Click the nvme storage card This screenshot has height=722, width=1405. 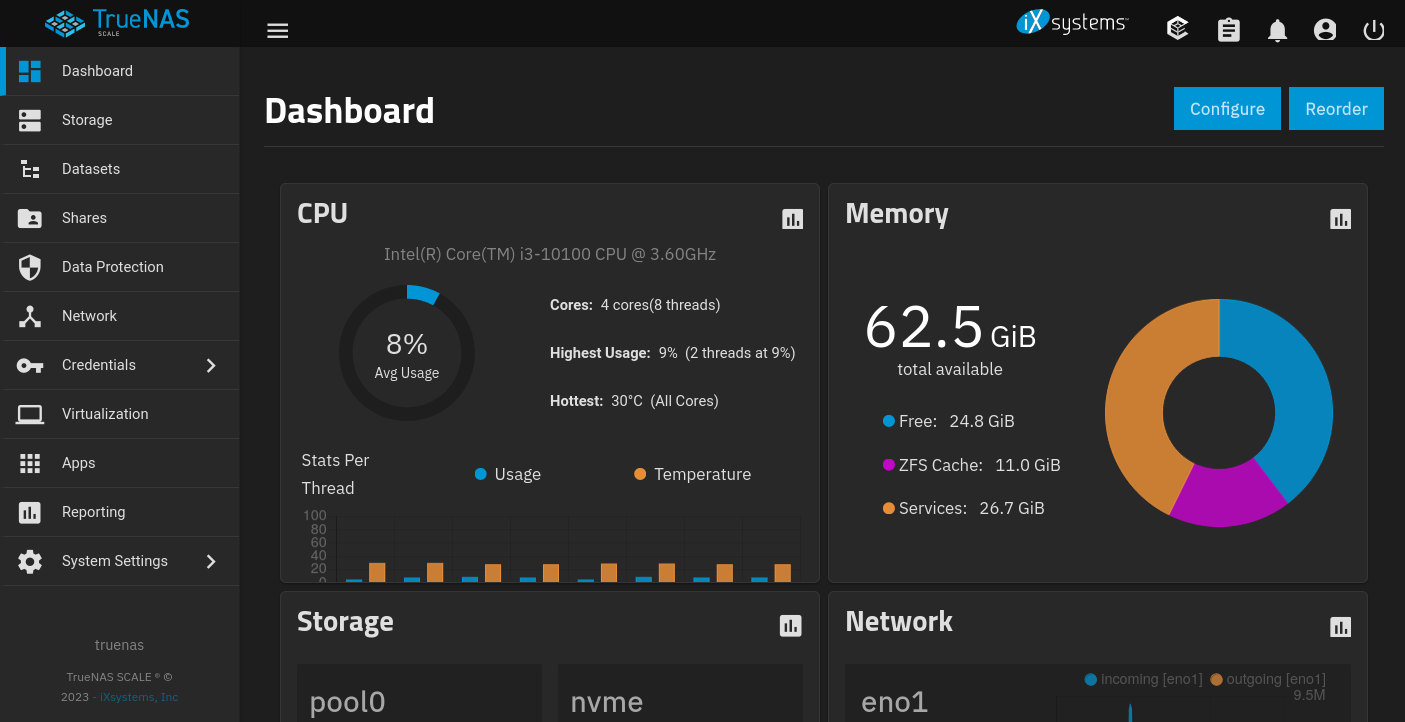click(680, 693)
